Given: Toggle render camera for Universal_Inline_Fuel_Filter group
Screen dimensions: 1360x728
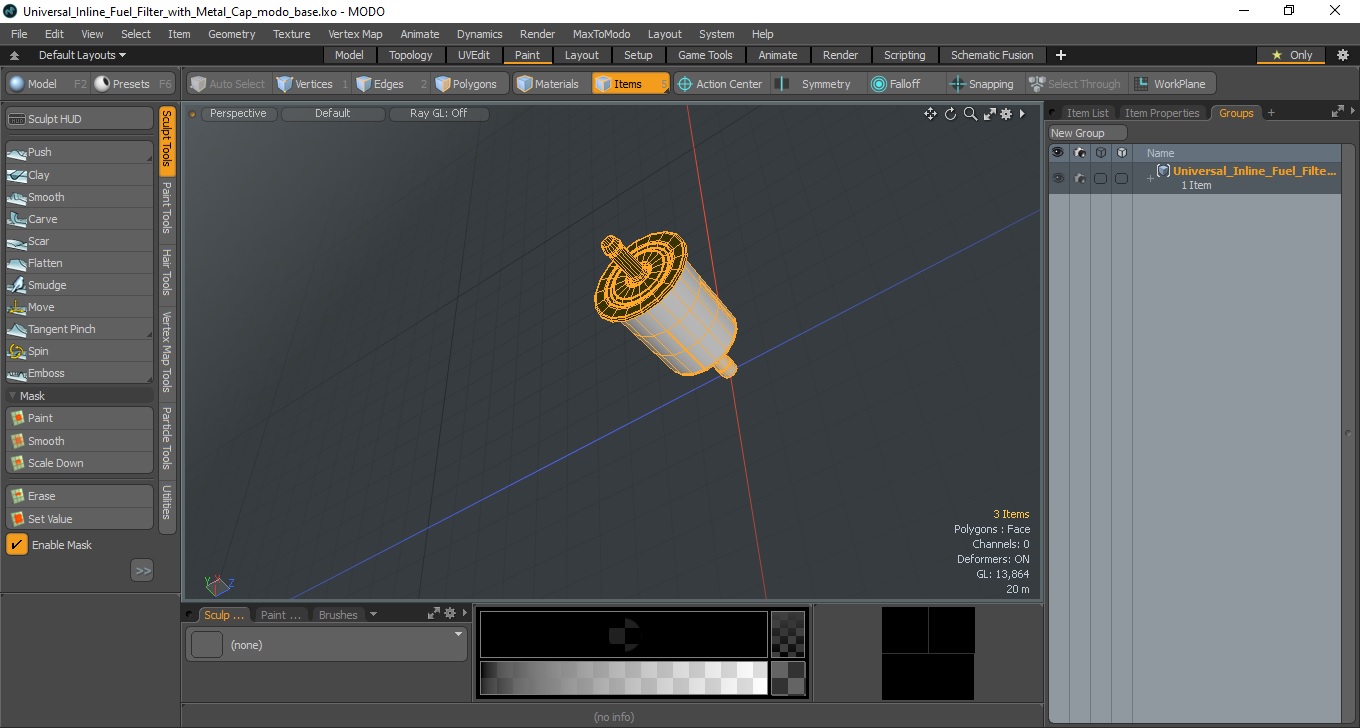Looking at the screenshot, I should 1079,178.
